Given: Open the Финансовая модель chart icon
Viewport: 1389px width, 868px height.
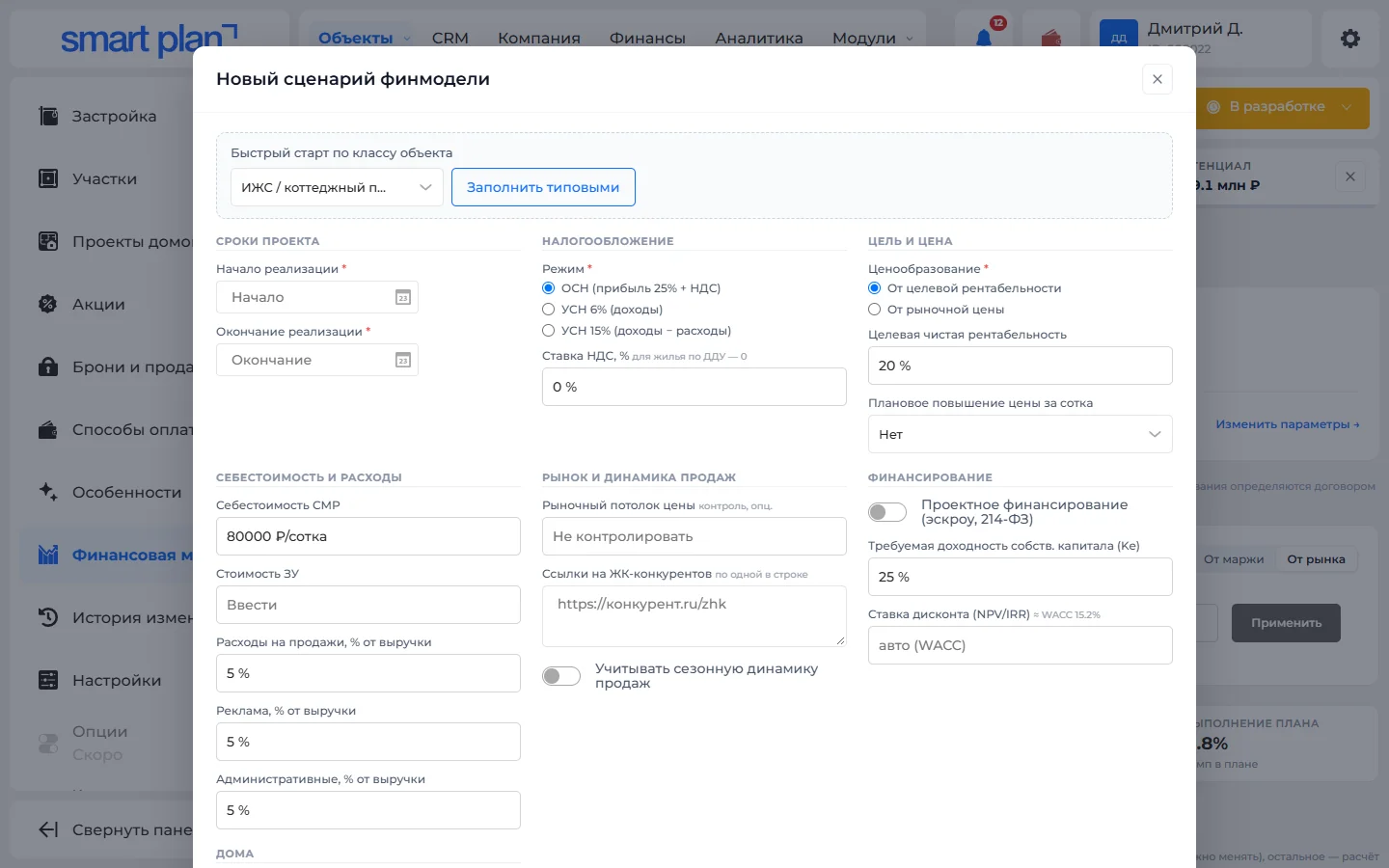Looking at the screenshot, I should pyautogui.click(x=48, y=555).
